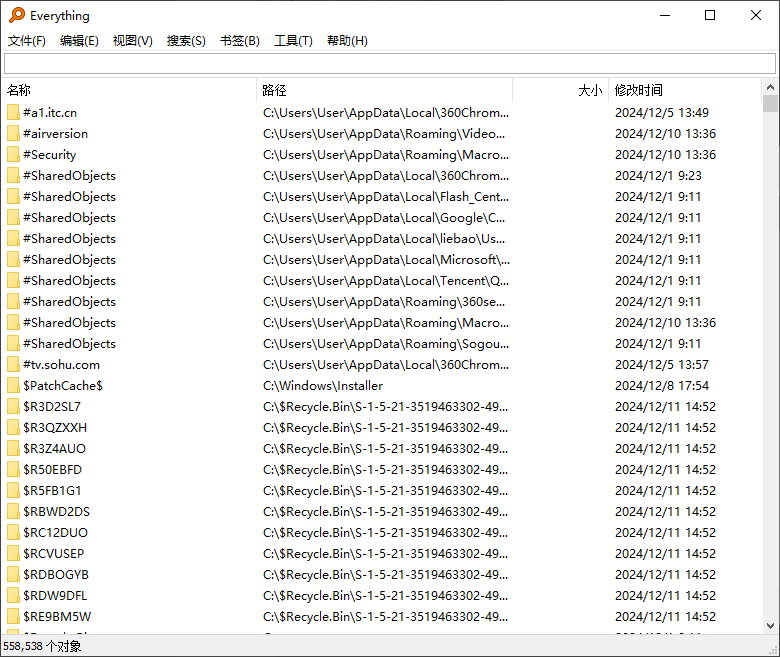Click folder icon of $PatchCache$

(x=13, y=386)
